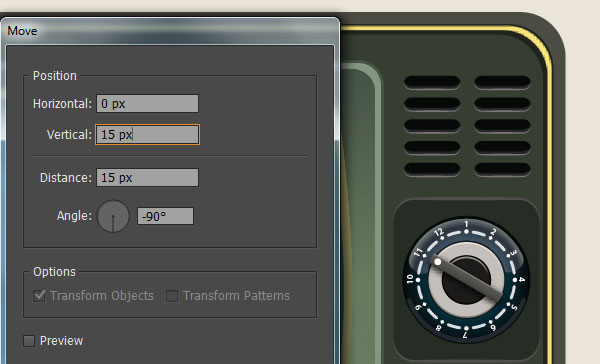
Task: Click the Angle dial control
Action: click(113, 216)
